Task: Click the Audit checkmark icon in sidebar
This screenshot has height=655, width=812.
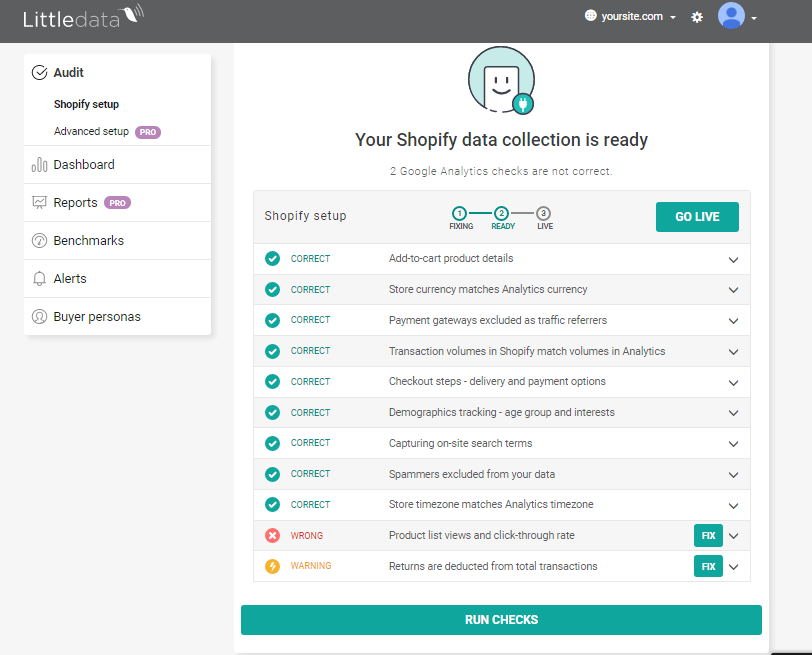Action: (39, 72)
